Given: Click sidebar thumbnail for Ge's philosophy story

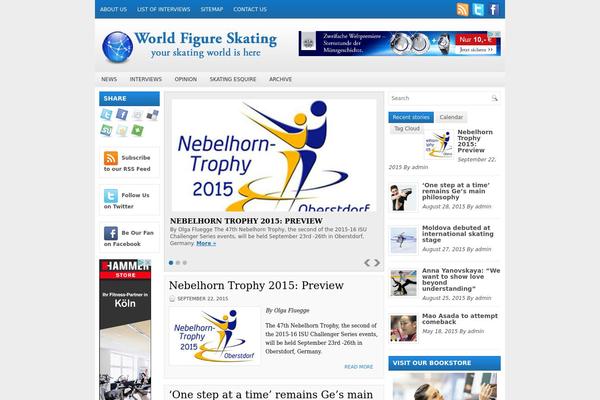Looking at the screenshot, I should 403,197.
